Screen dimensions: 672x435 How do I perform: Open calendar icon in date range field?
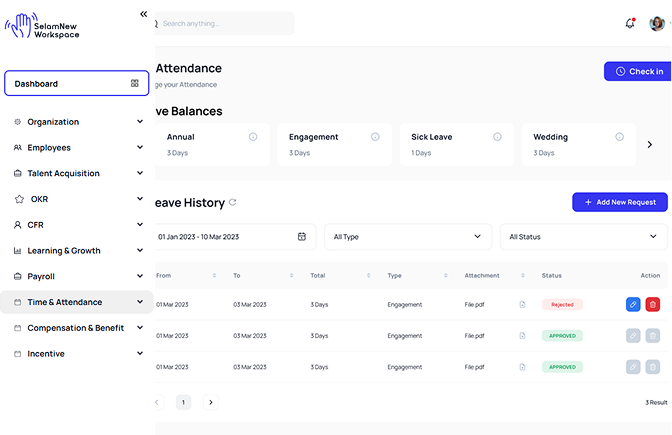[302, 237]
